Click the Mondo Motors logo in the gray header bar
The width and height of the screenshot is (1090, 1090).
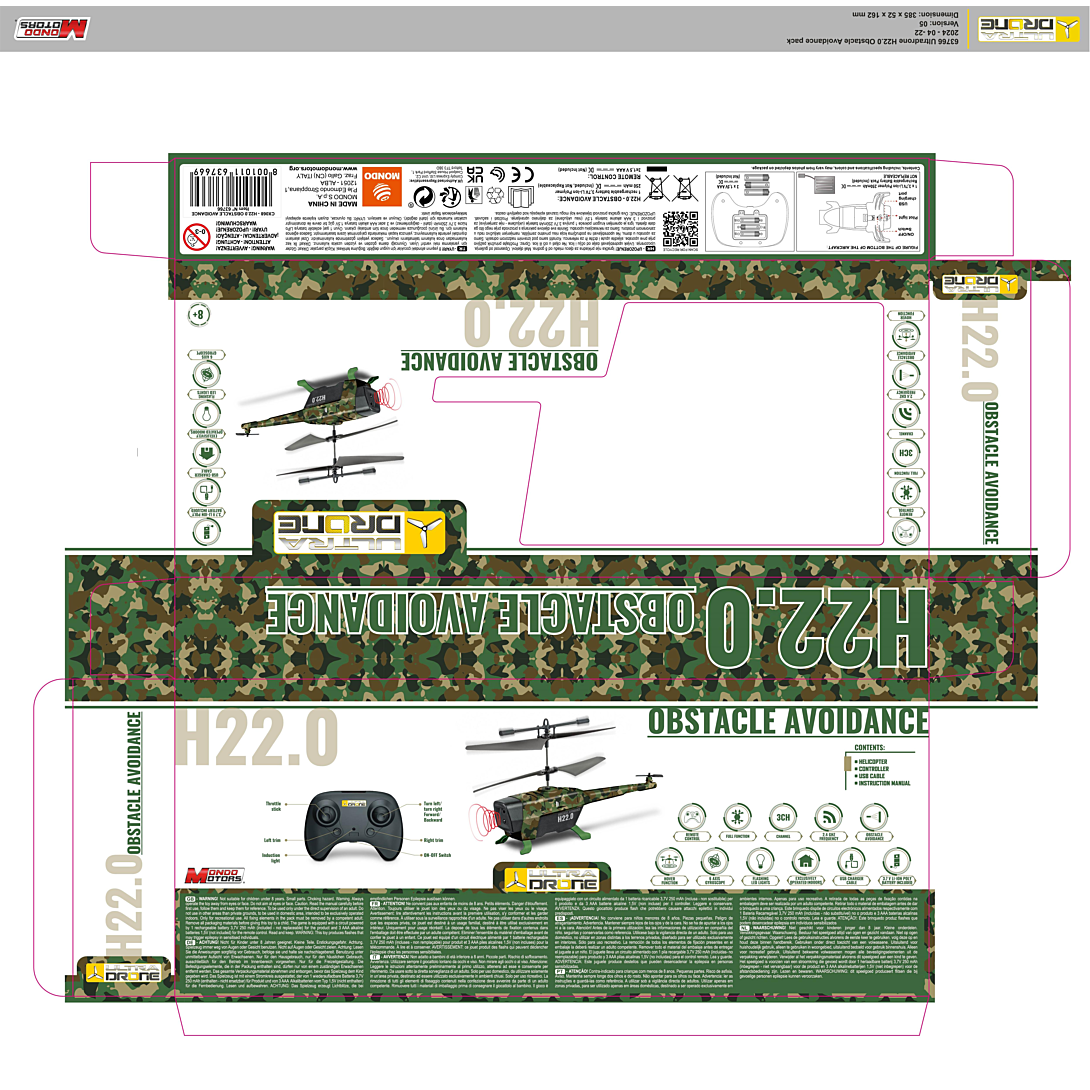pos(51,29)
